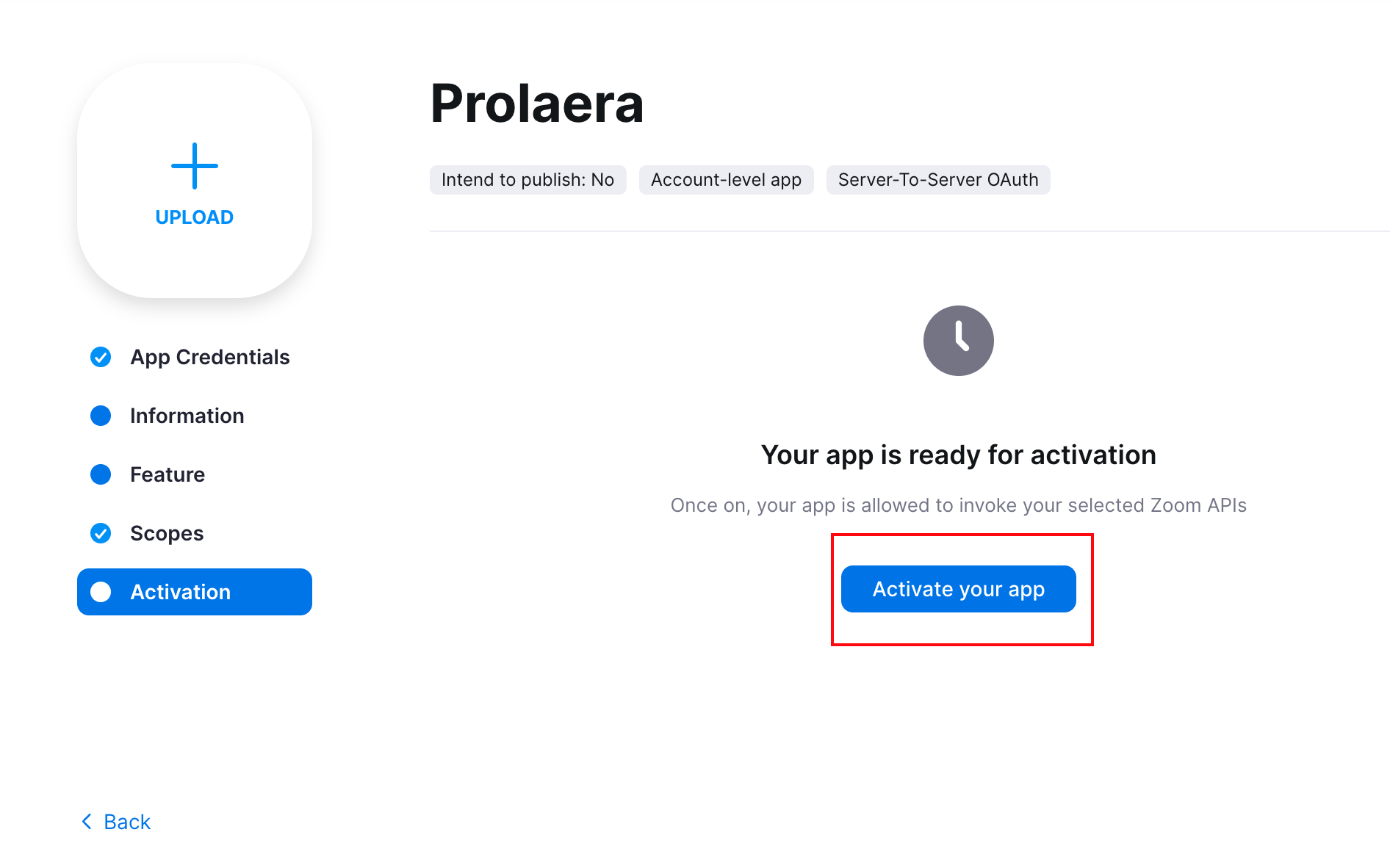Click the white circle icon in Activation step
This screenshot has width=1390, height=868.
point(100,592)
